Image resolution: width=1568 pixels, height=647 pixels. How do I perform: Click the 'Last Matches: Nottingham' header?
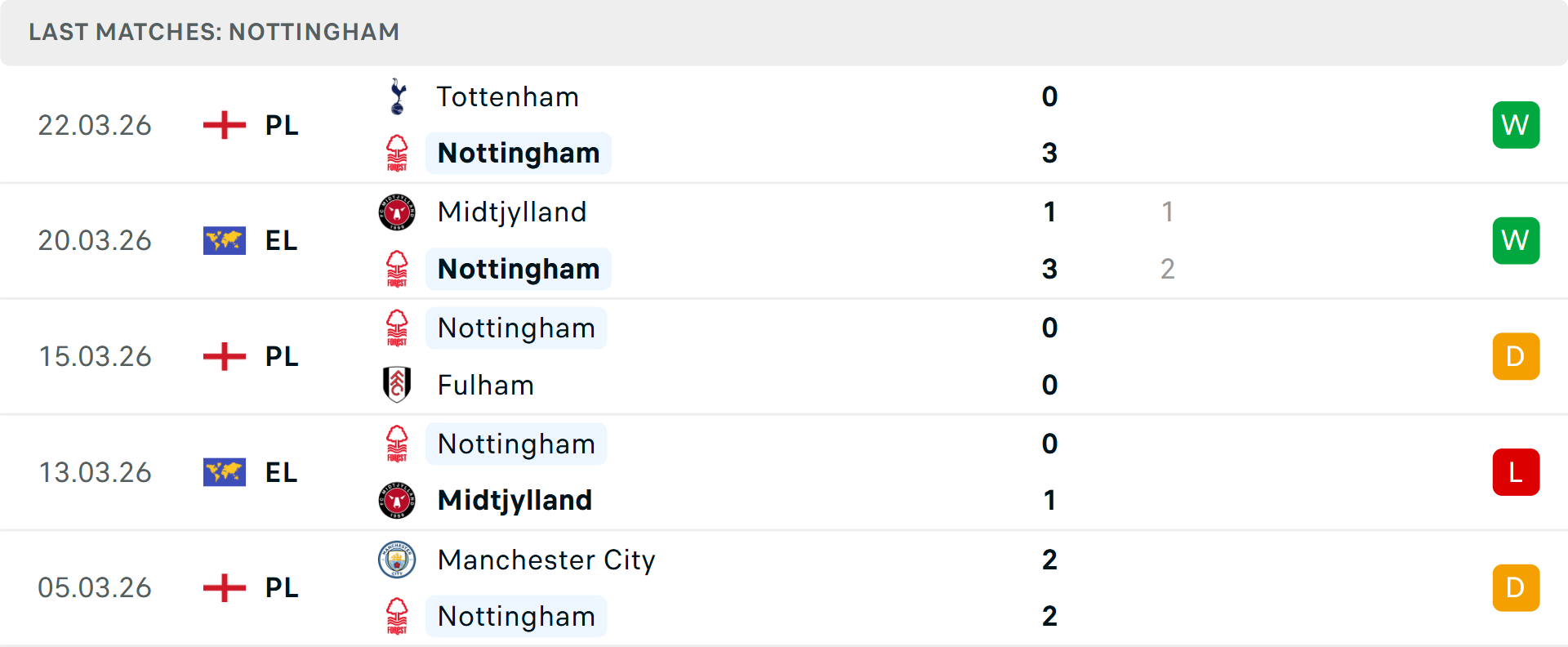pos(214,32)
